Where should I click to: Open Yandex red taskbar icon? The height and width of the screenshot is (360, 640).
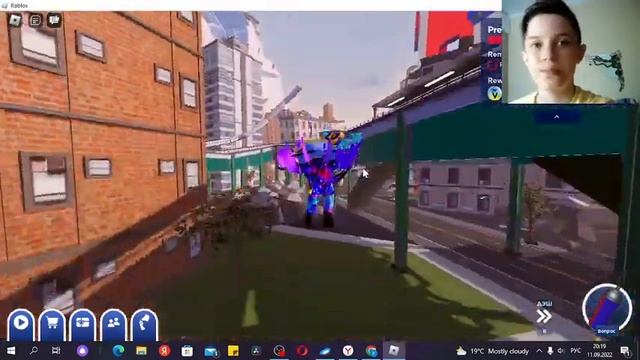164,351
